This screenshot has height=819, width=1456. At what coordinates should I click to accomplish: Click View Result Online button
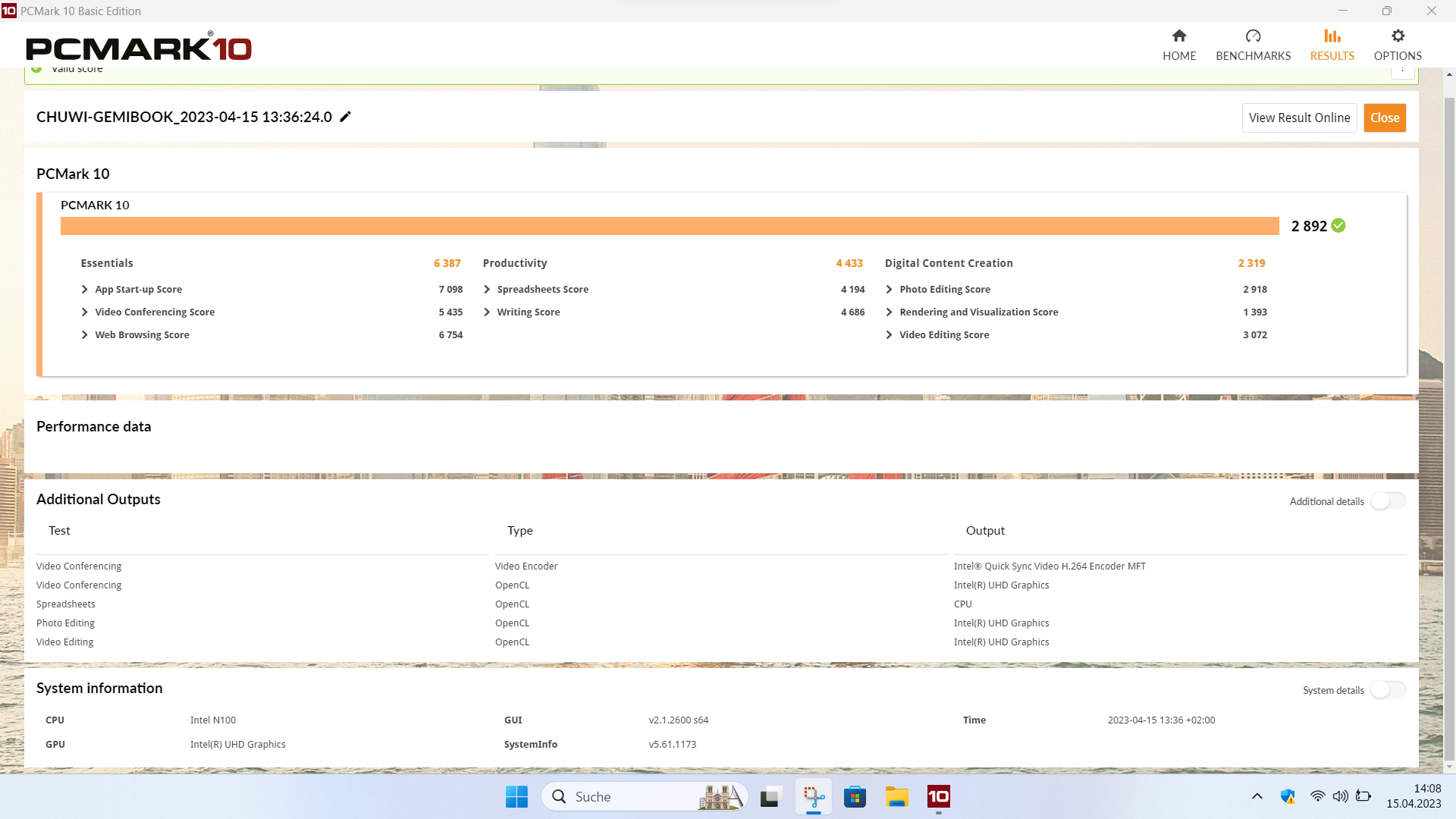tap(1299, 118)
